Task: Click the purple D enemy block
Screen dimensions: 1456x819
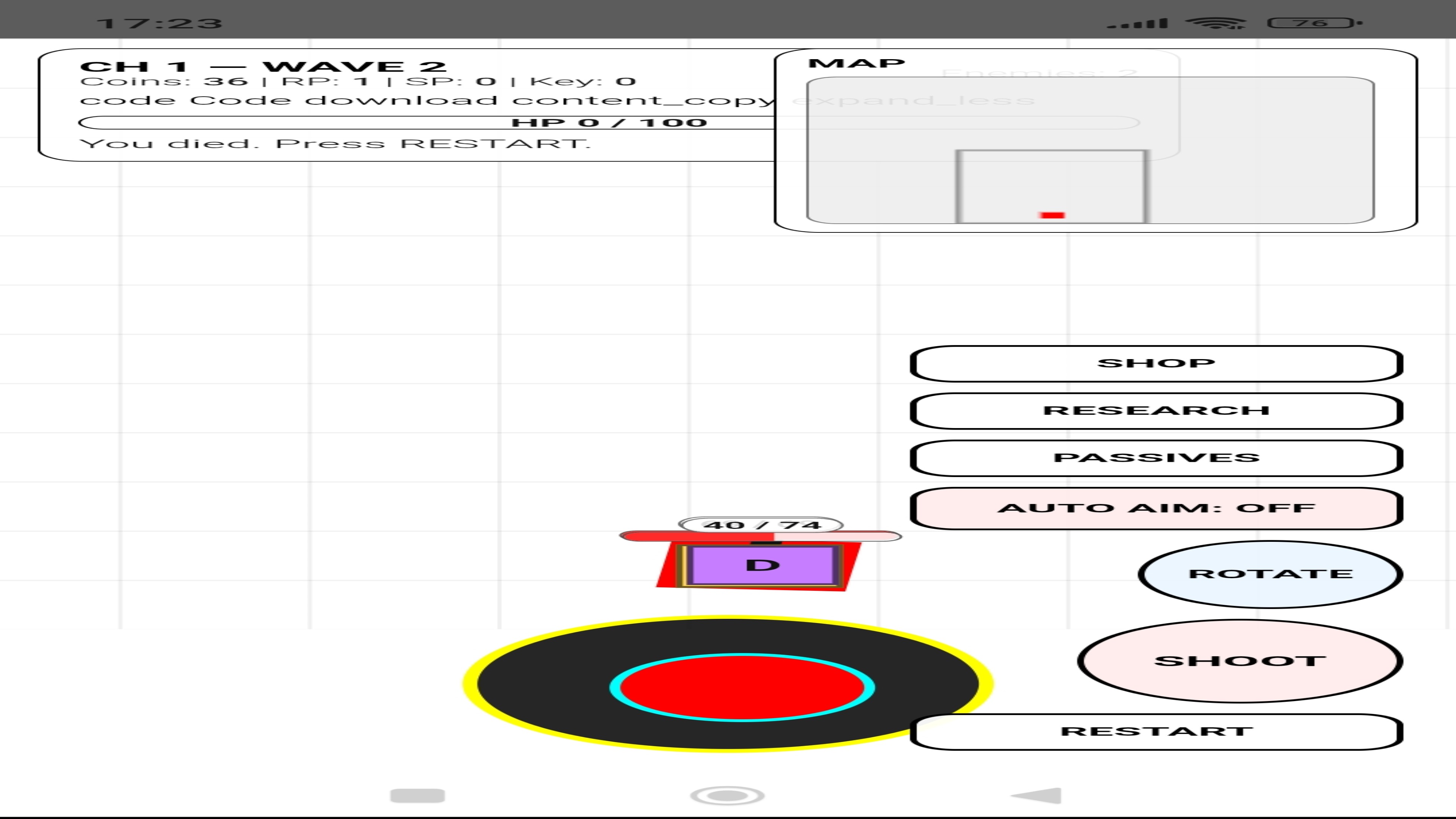Action: pyautogui.click(x=763, y=565)
